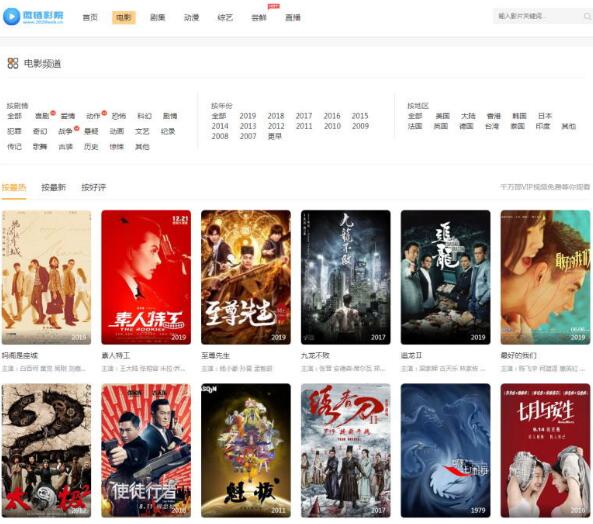Open the 魁拔 animated movie poster
593x524 pixels.
[x=246, y=450]
